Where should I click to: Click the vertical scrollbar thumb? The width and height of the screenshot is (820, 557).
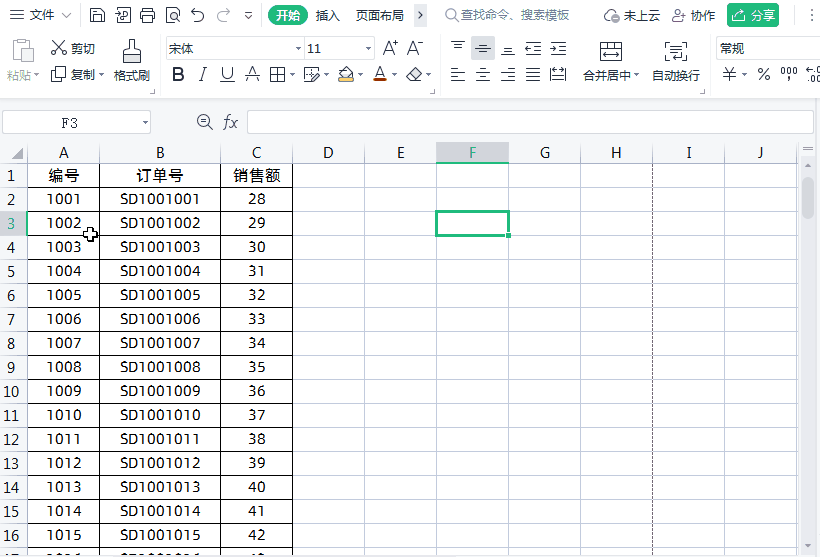(808, 198)
